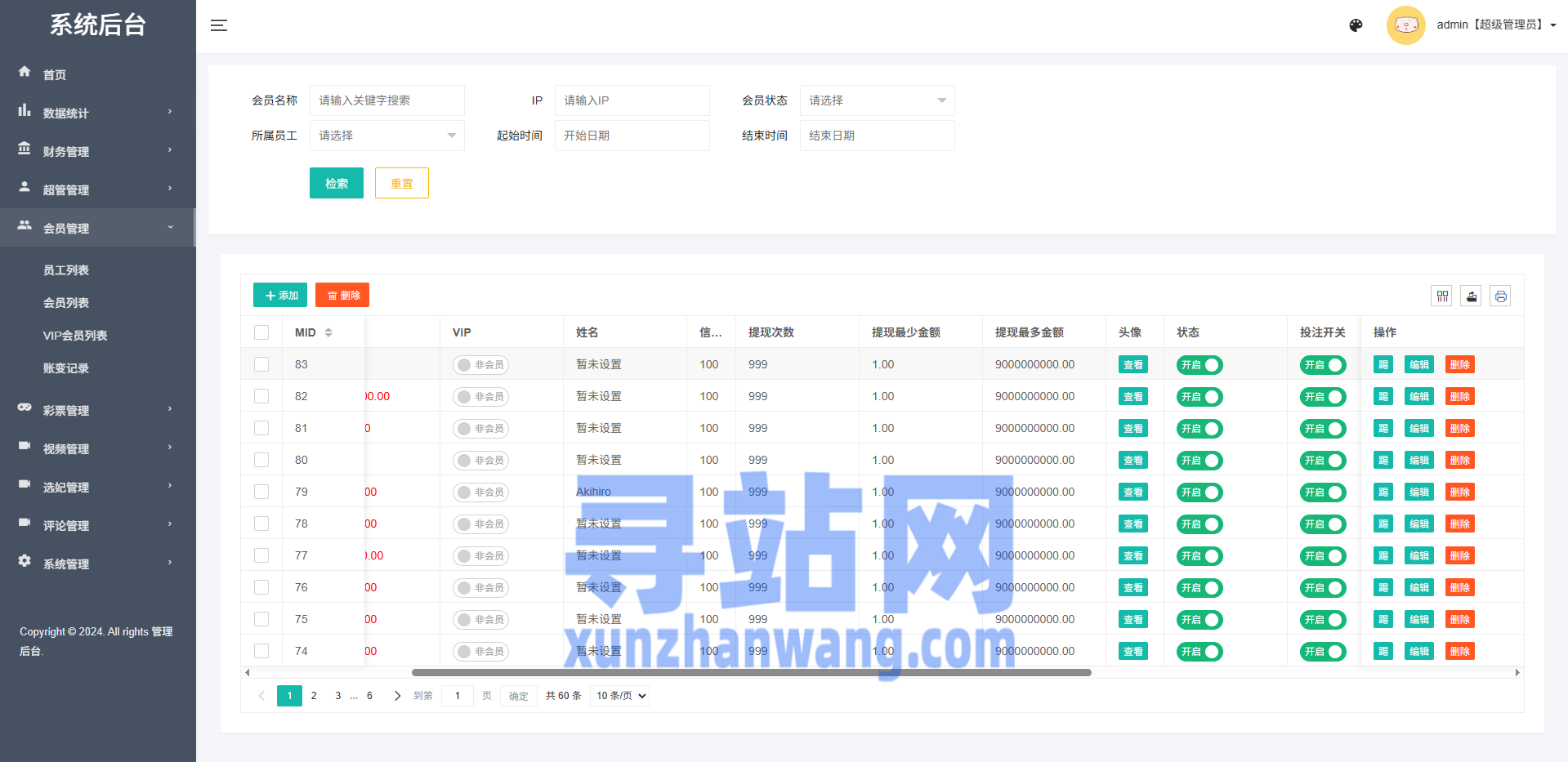Screen dimensions: 1568x762
Task: Open VIP会员列表 in the sidebar
Action: point(75,336)
